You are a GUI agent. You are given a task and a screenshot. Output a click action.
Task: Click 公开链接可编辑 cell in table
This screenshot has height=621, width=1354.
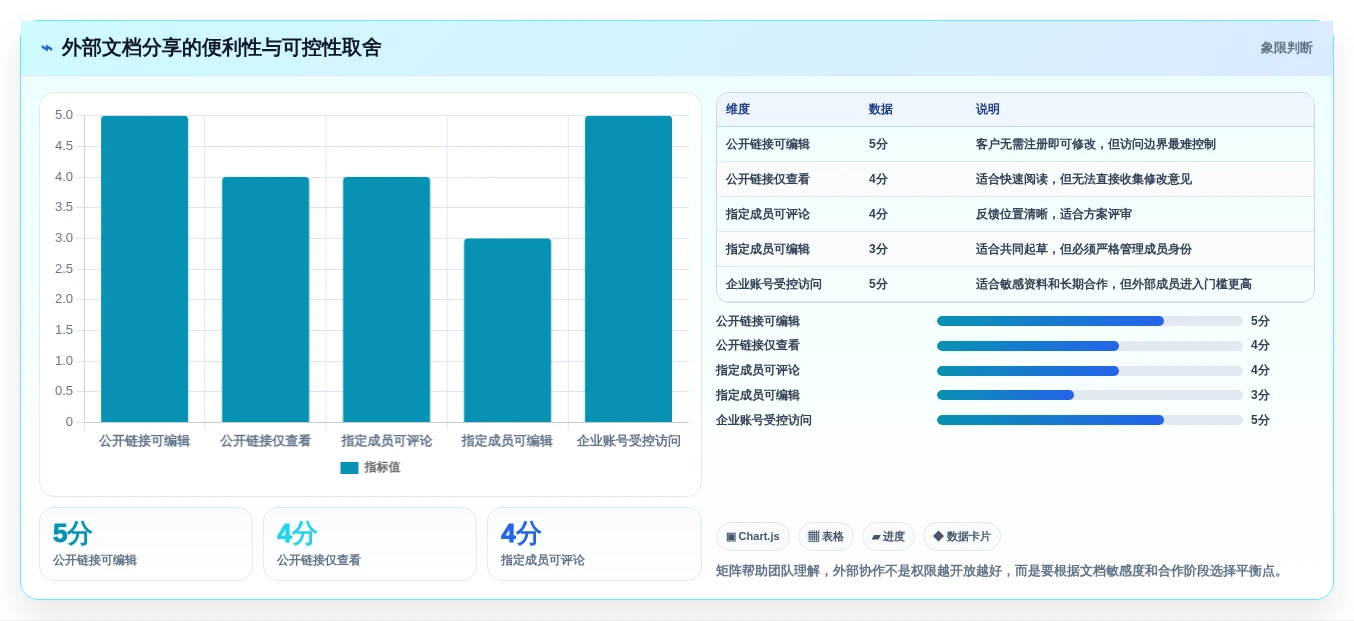pos(768,144)
